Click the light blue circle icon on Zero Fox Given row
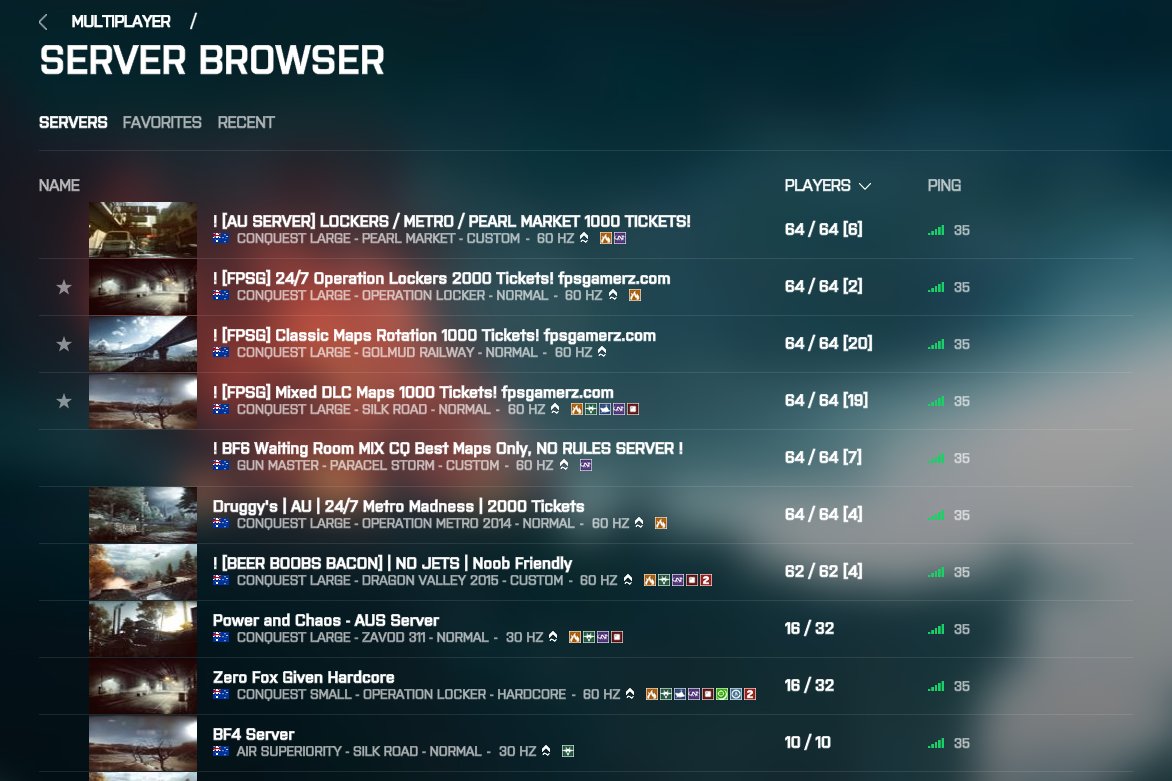Image resolution: width=1172 pixels, height=781 pixels. pyautogui.click(x=736, y=694)
